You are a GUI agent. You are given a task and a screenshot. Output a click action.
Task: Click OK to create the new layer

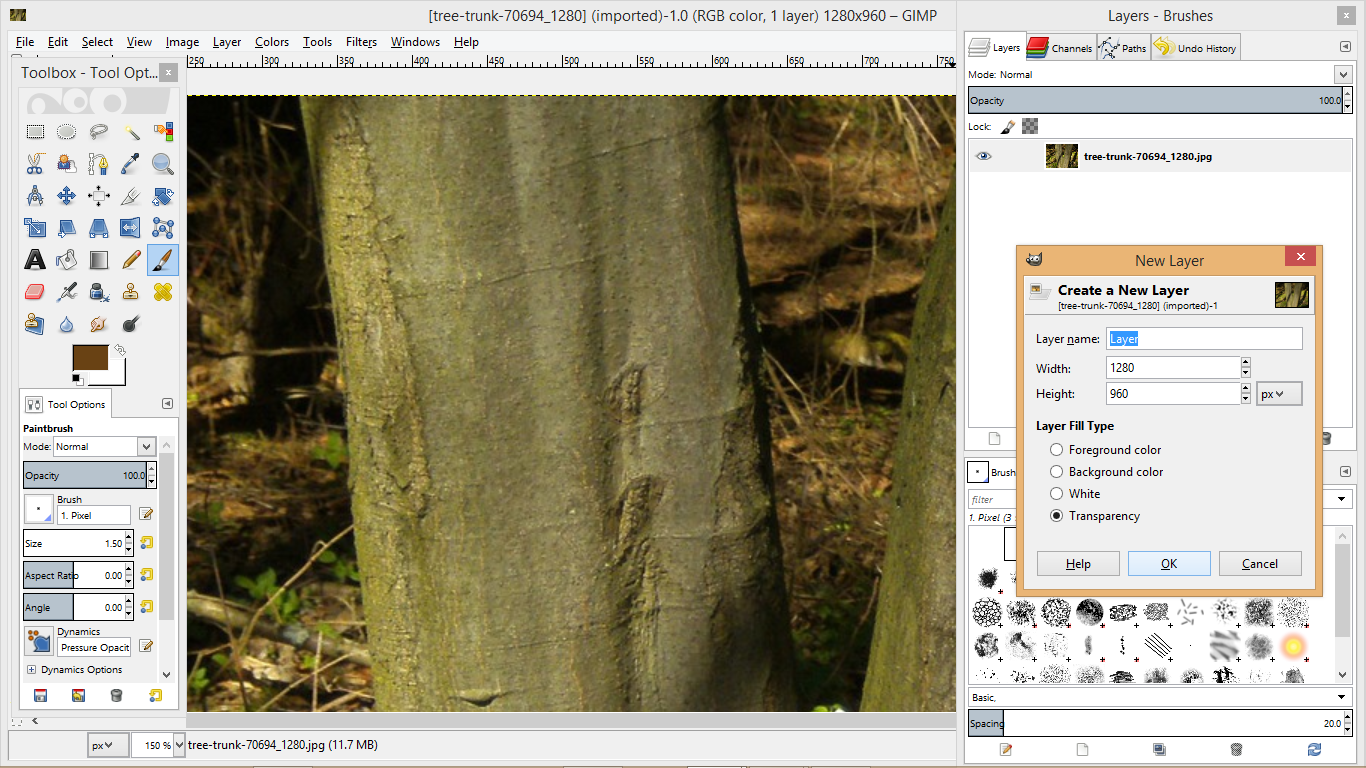[1169, 563]
